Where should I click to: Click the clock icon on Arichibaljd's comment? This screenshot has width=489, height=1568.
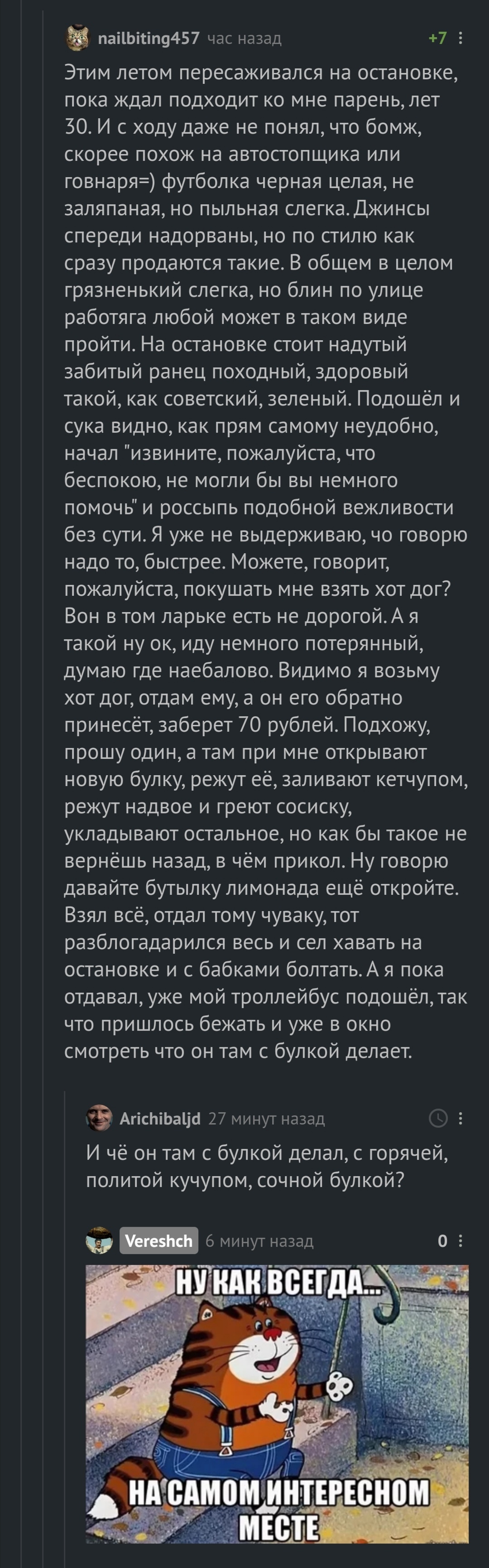coord(438,1118)
